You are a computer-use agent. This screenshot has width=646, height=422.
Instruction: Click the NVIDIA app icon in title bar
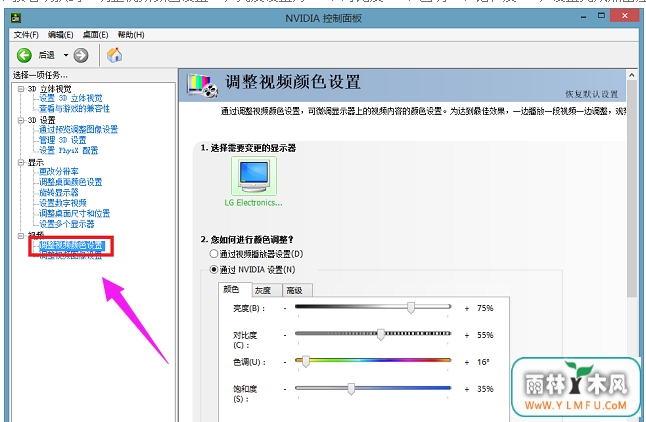pyautogui.click(x=16, y=18)
